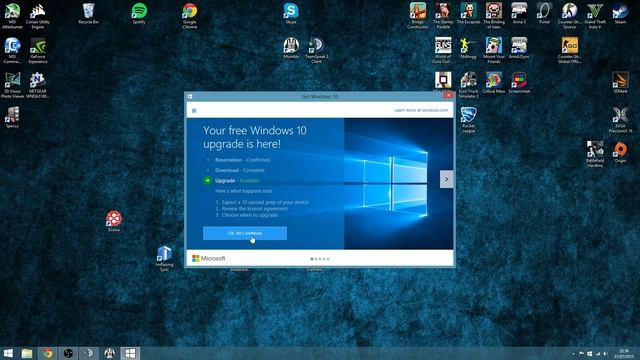Click the 'OK, let's continue' button
This screenshot has width=640, height=360.
click(x=245, y=233)
